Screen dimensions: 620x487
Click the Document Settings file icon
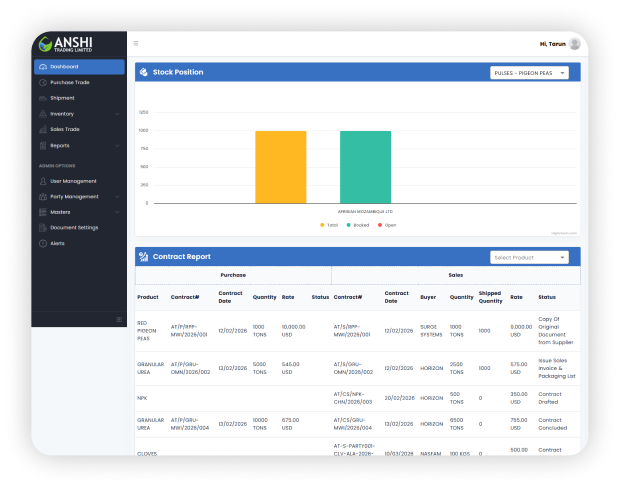(x=43, y=228)
